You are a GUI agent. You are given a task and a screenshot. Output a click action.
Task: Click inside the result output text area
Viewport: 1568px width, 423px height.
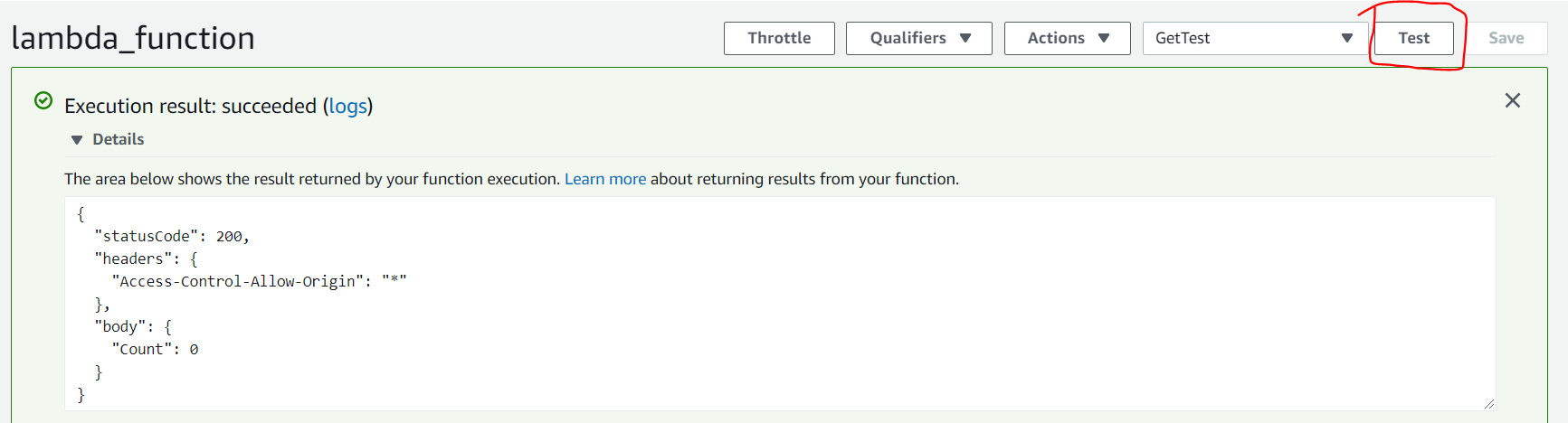pos(780,304)
